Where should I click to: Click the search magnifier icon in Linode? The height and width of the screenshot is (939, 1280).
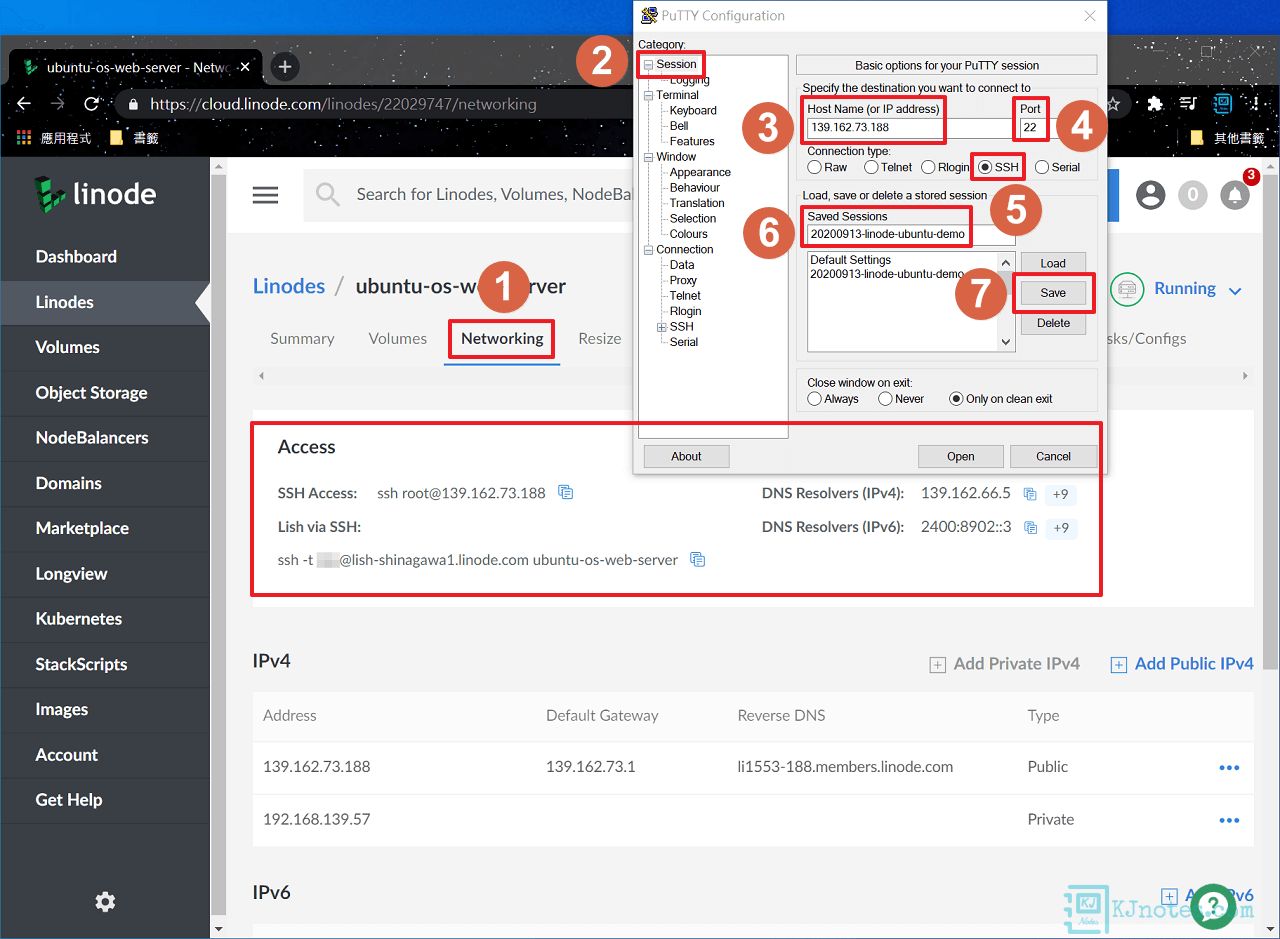(x=328, y=194)
